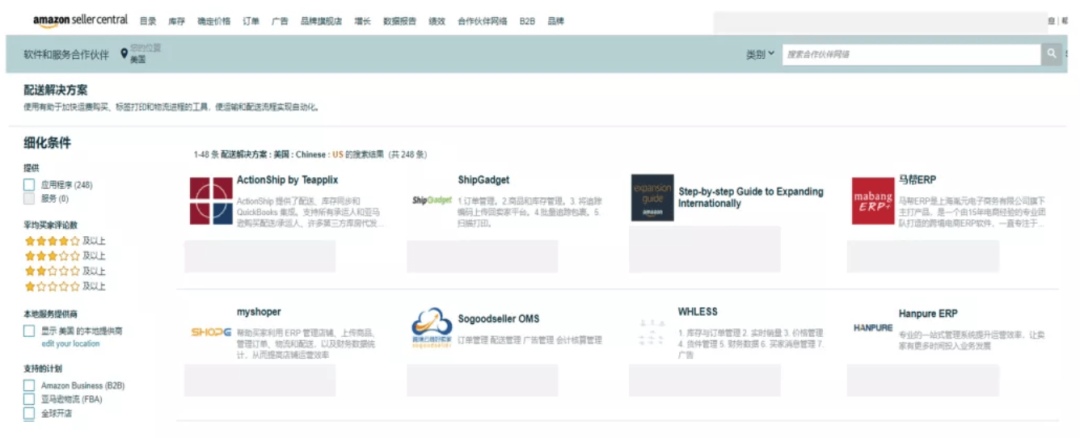1080x438 pixels.
Task: Open myshoper title link
Action: pos(258,312)
